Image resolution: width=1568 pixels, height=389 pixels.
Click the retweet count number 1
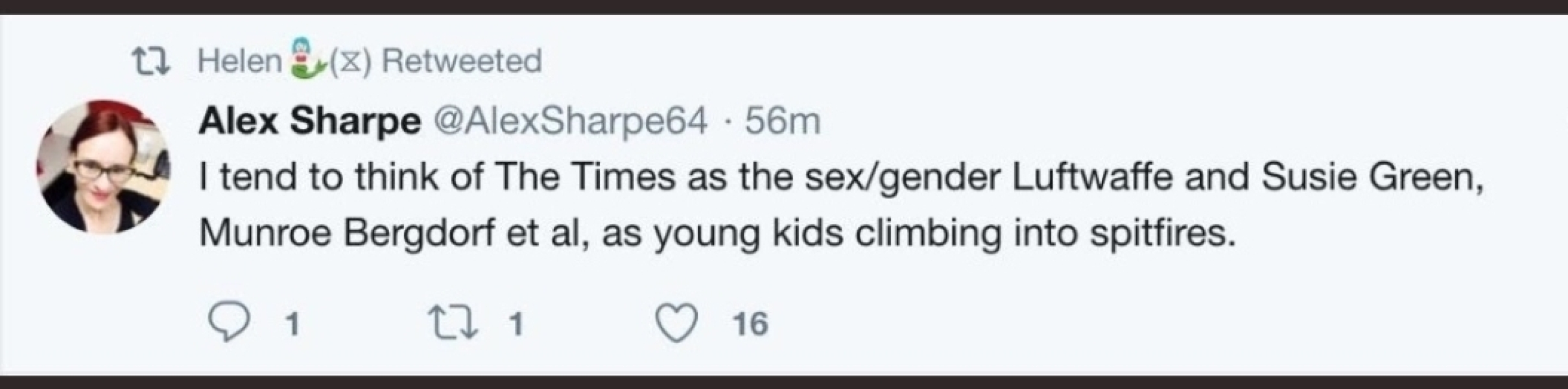516,324
